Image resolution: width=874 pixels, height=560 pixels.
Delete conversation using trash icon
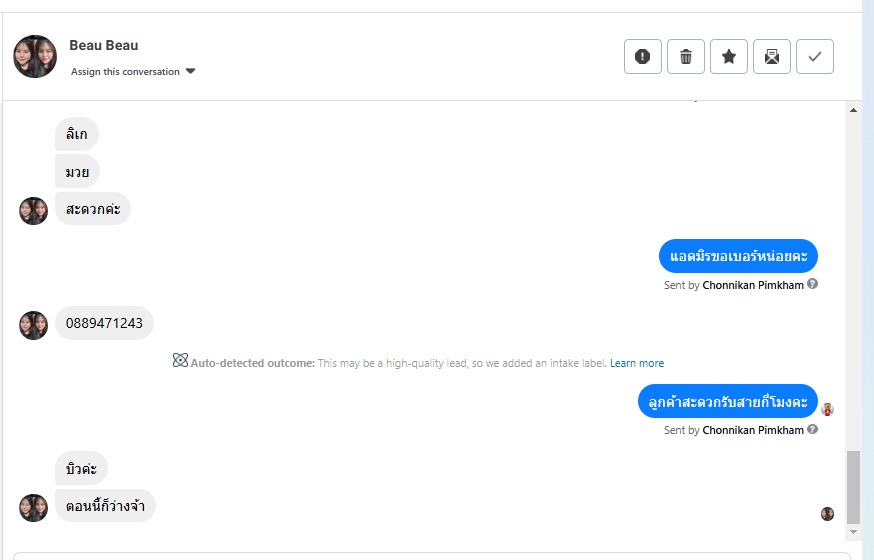point(686,56)
